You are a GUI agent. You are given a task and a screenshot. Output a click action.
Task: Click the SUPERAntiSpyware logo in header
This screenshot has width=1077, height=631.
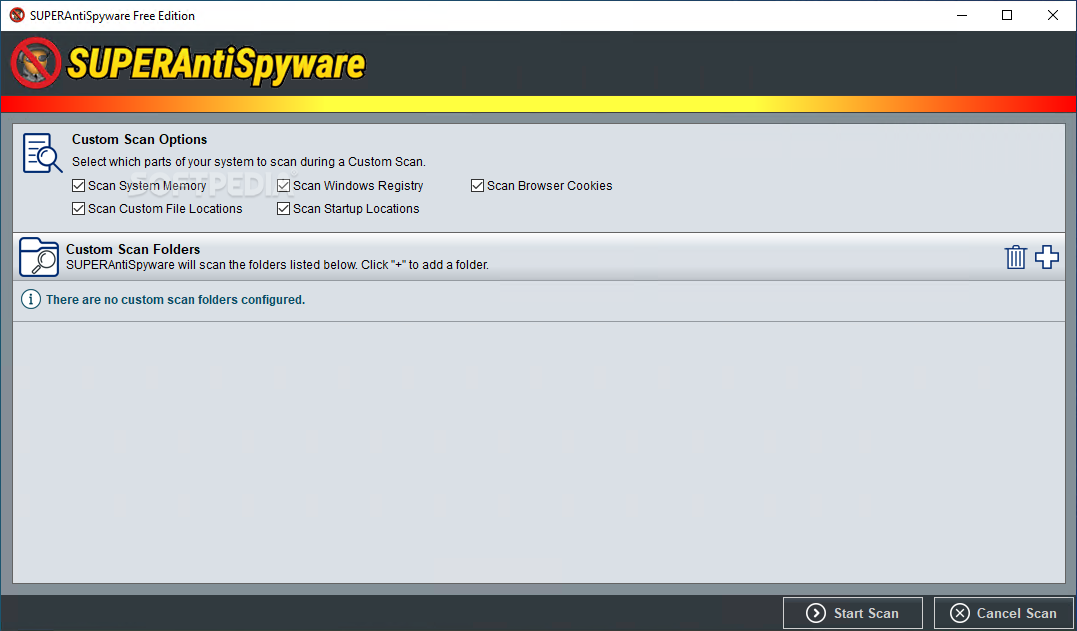(188, 63)
